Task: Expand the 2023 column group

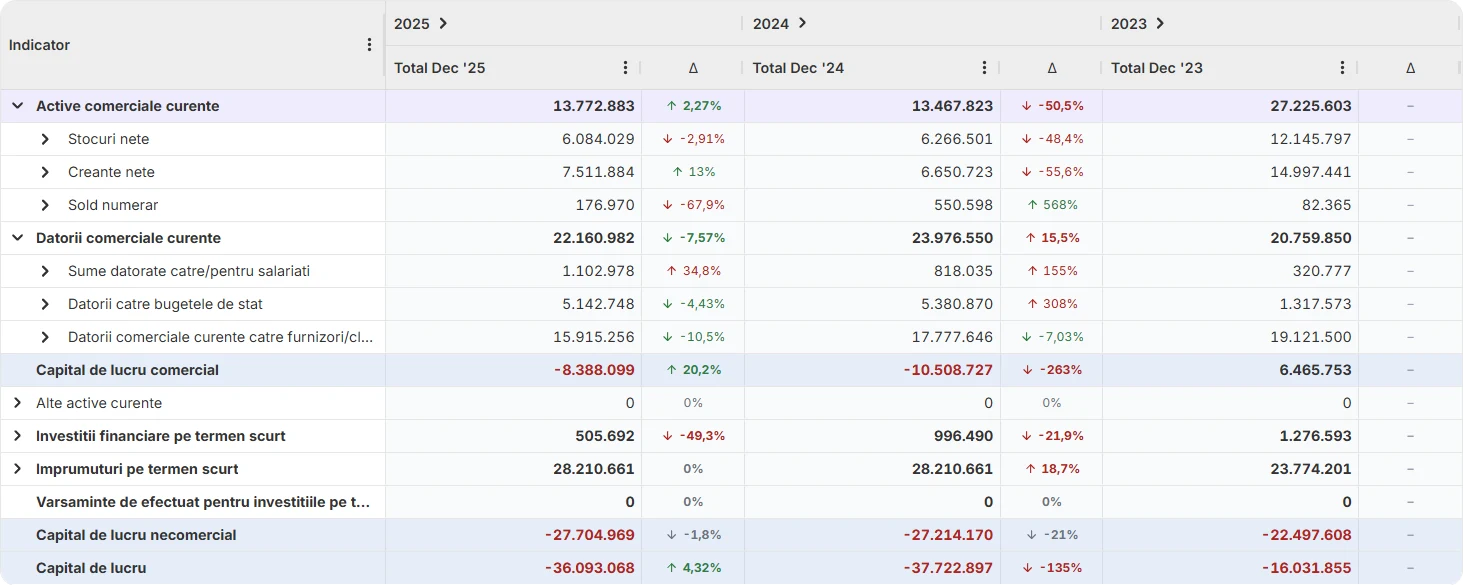Action: click(1160, 23)
